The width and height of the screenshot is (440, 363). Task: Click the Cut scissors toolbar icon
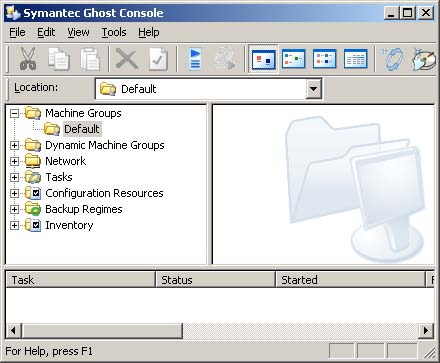[x=28, y=59]
